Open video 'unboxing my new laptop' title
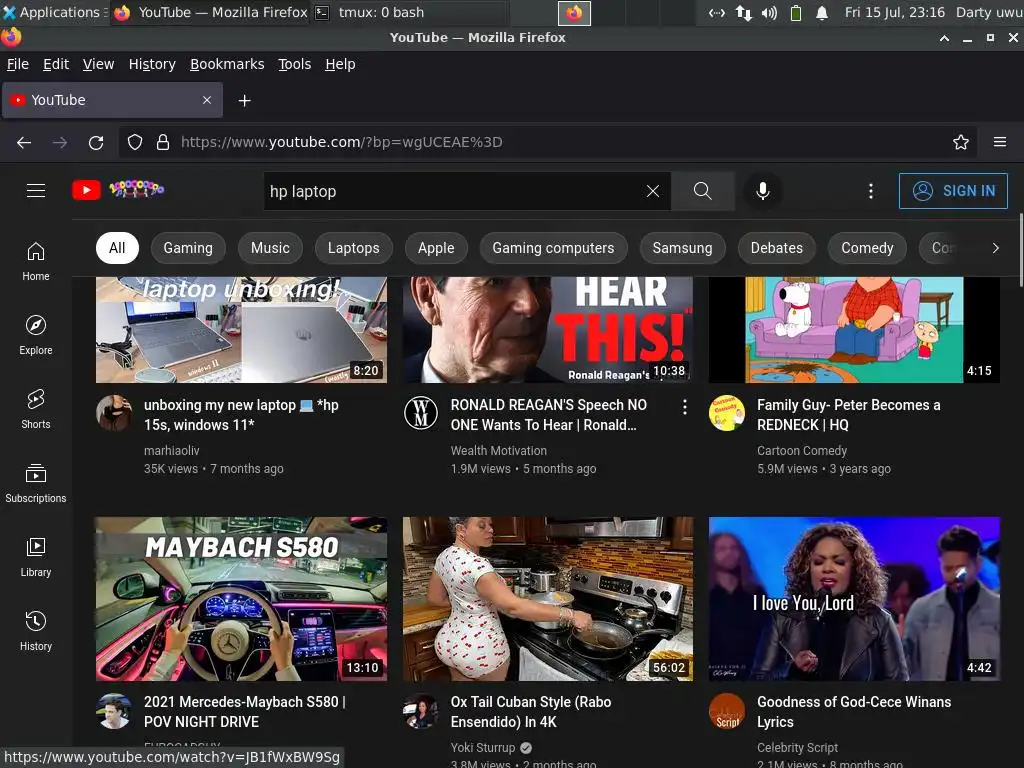This screenshot has width=1024, height=768. [241, 415]
